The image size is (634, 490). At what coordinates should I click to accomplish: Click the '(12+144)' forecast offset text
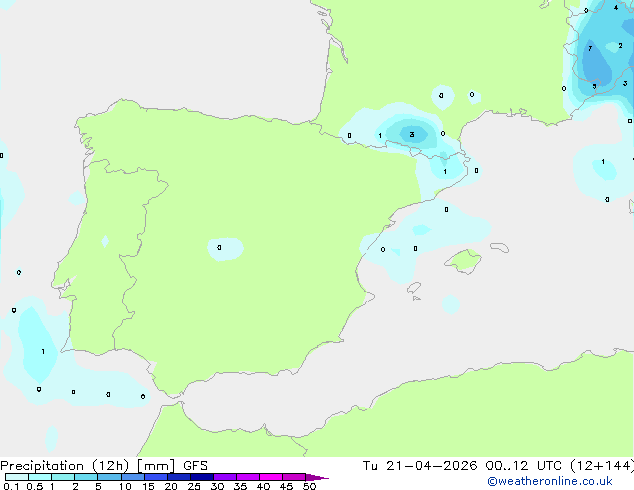pyautogui.click(x=602, y=466)
